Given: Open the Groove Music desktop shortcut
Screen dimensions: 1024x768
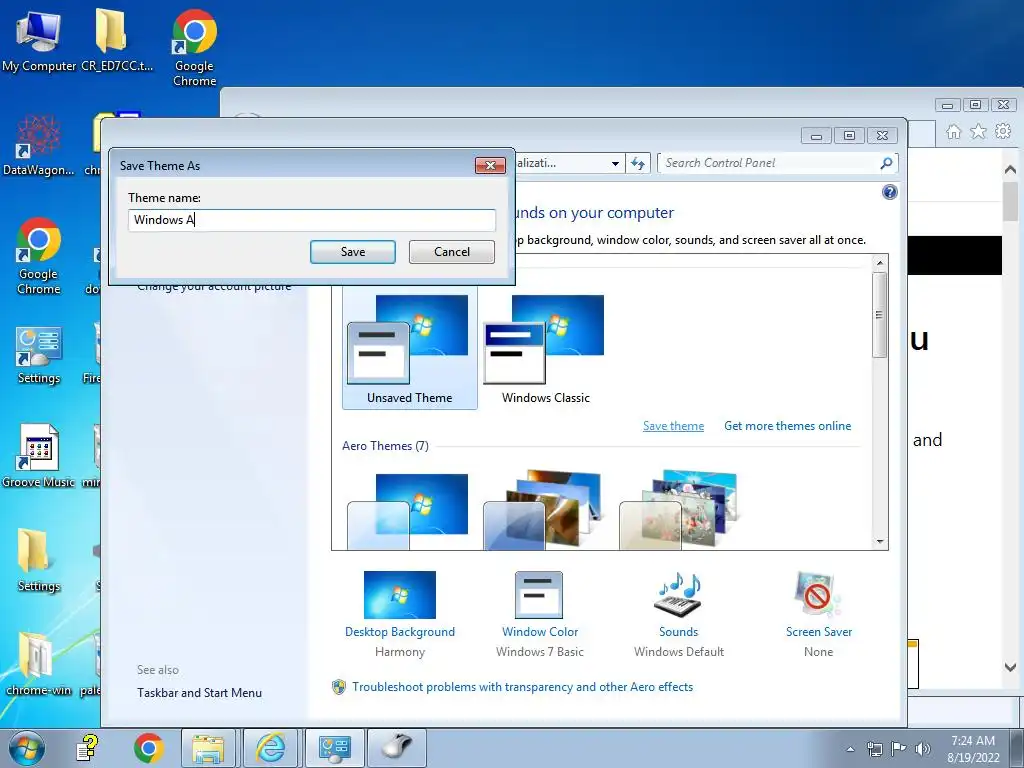Looking at the screenshot, I should [39, 456].
